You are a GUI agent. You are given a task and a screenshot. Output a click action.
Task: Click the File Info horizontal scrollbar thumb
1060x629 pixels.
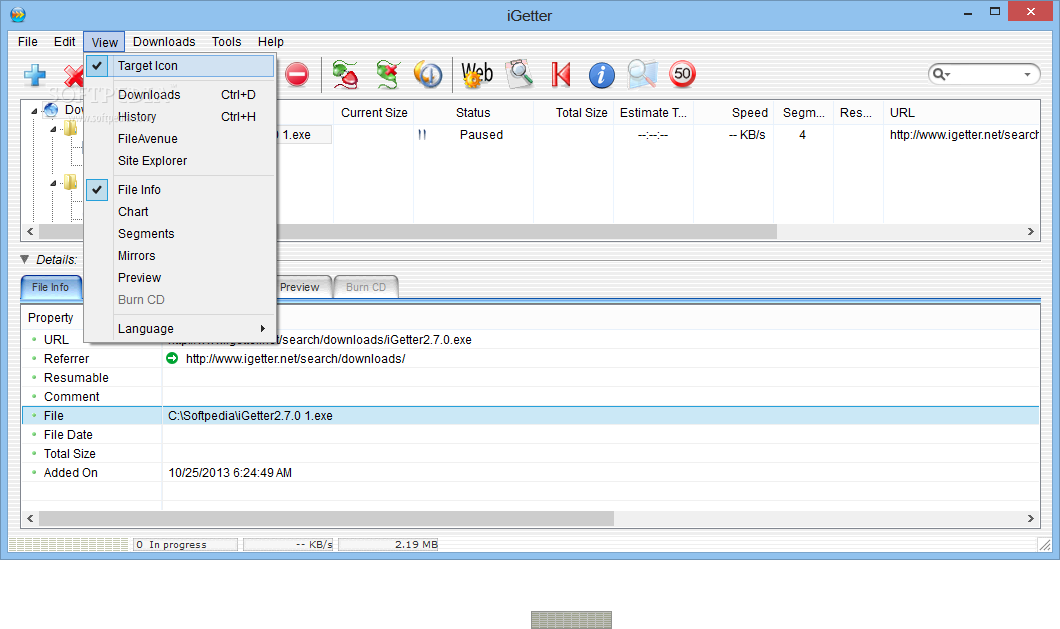click(327, 519)
